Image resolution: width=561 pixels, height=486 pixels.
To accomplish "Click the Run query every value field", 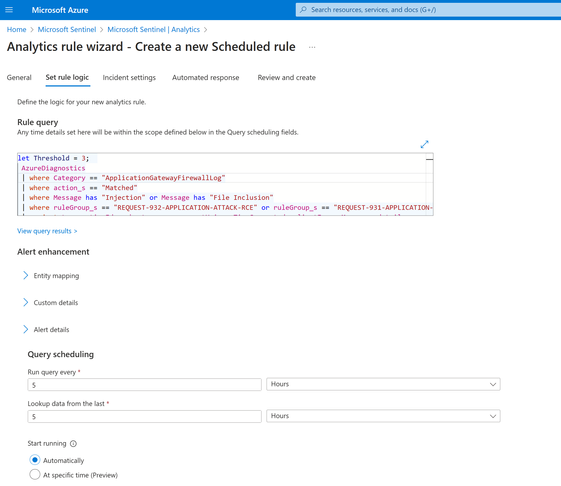I will pos(145,385).
